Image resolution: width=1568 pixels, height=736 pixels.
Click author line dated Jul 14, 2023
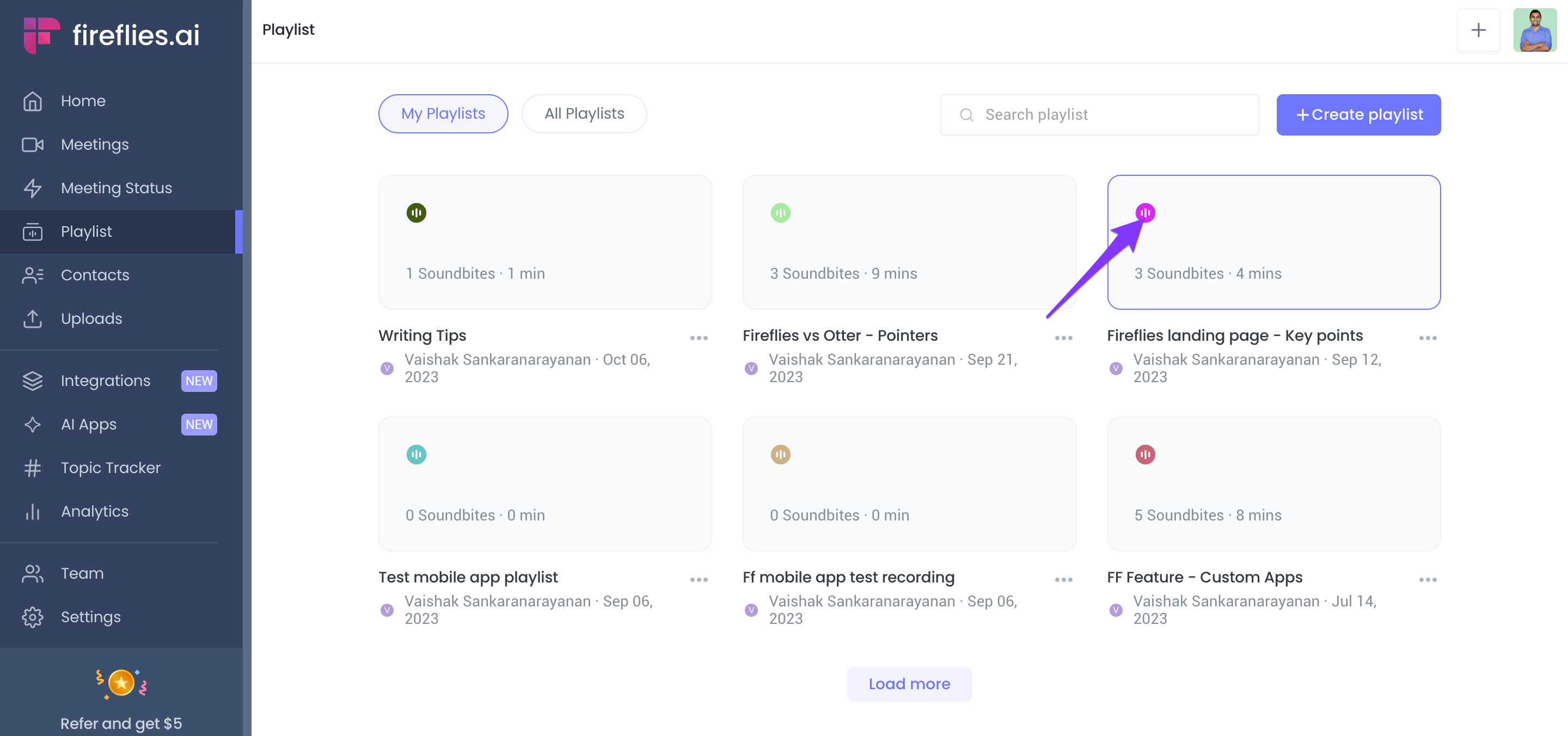coord(1254,609)
